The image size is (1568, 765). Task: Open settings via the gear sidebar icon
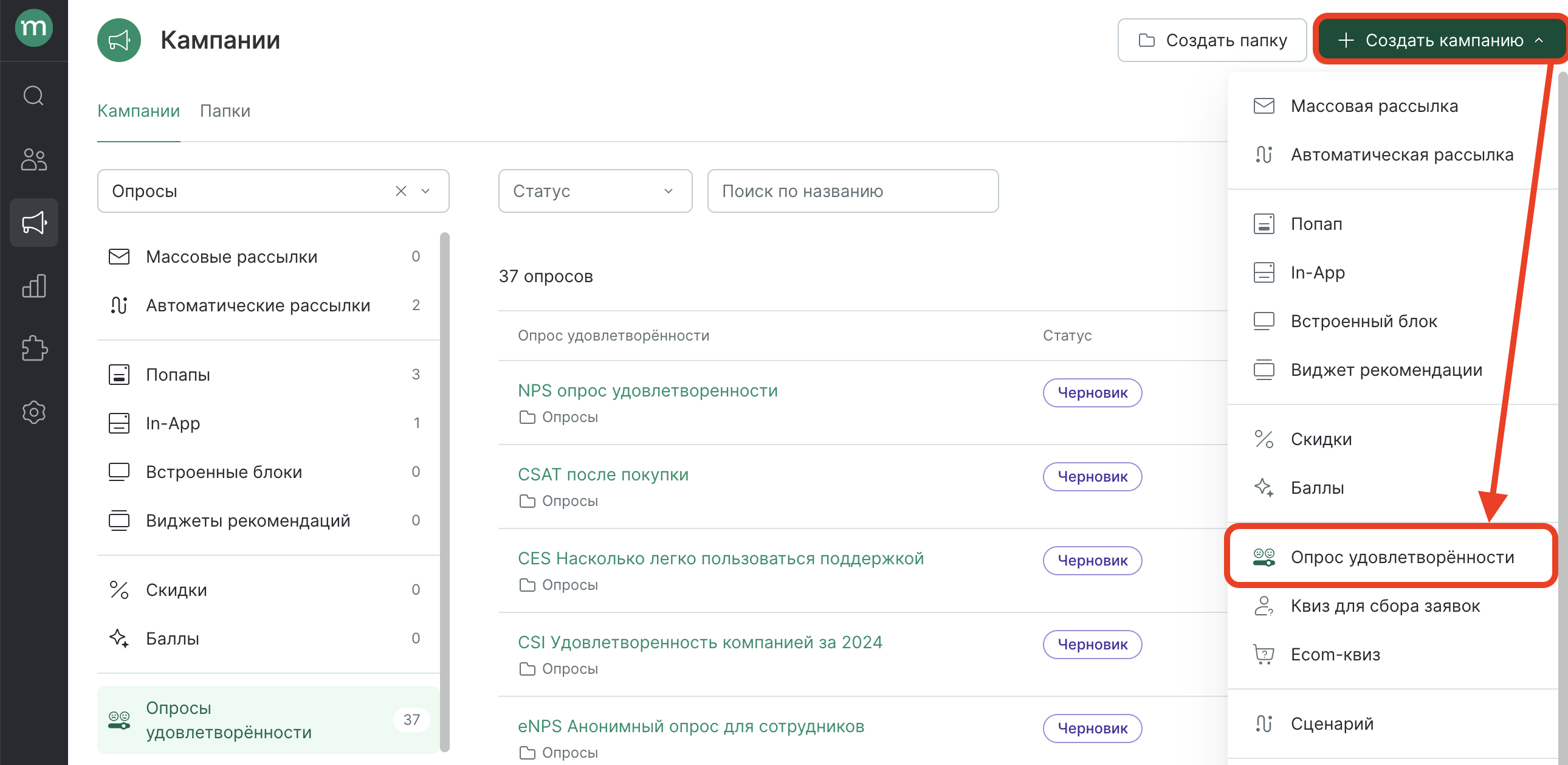33,412
